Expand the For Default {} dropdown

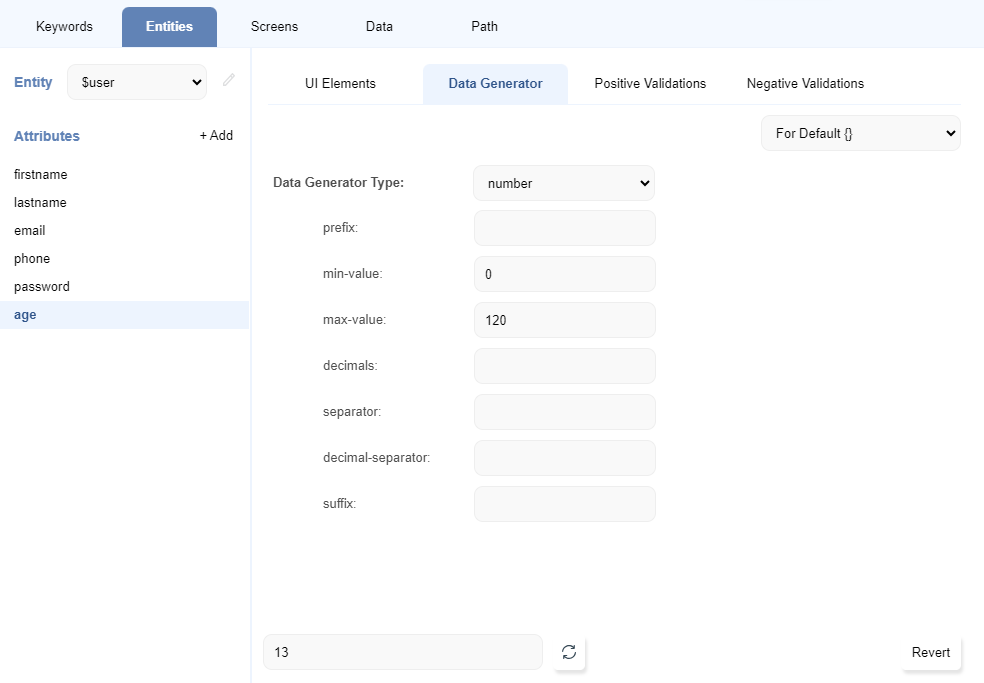point(860,133)
